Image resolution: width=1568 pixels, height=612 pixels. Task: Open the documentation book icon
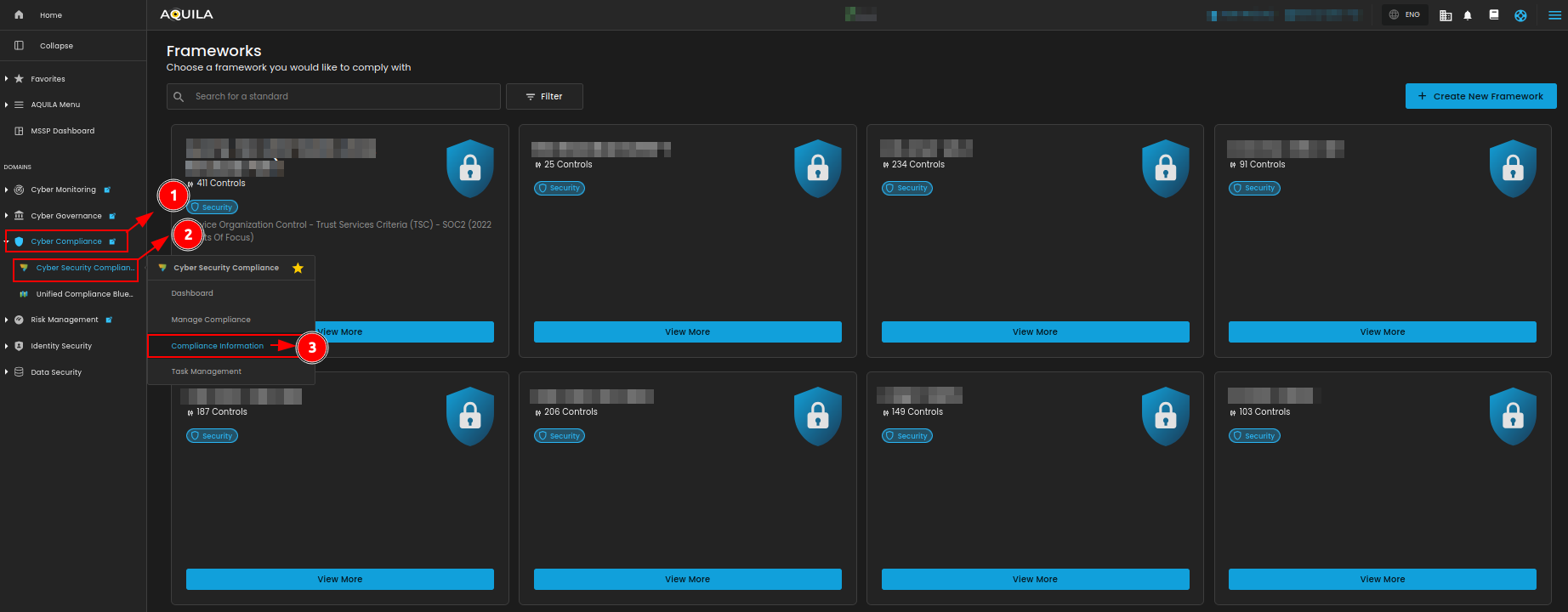[1494, 15]
